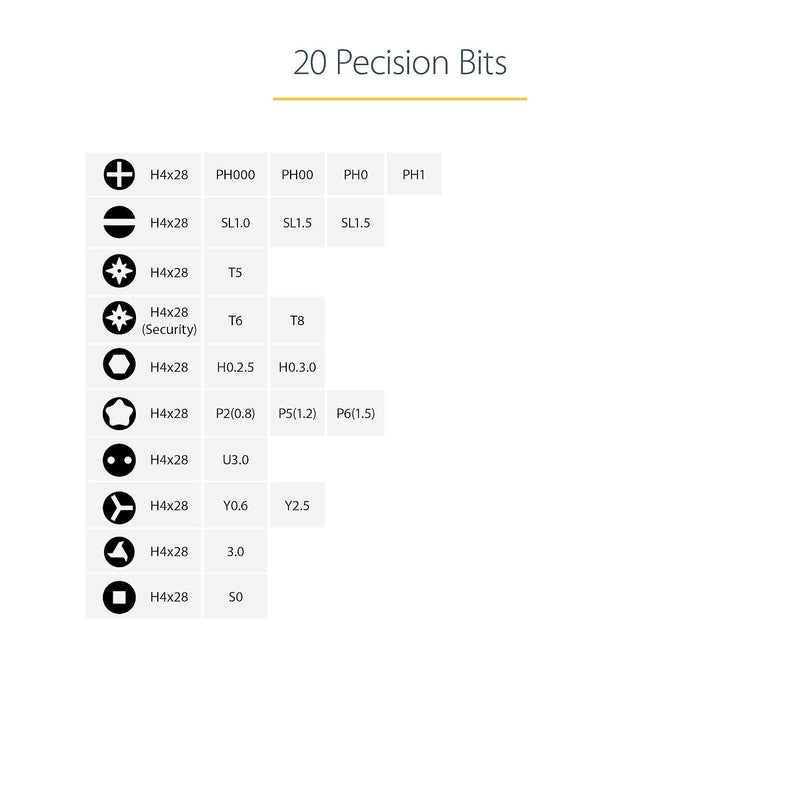Click the T8 cell

(297, 320)
